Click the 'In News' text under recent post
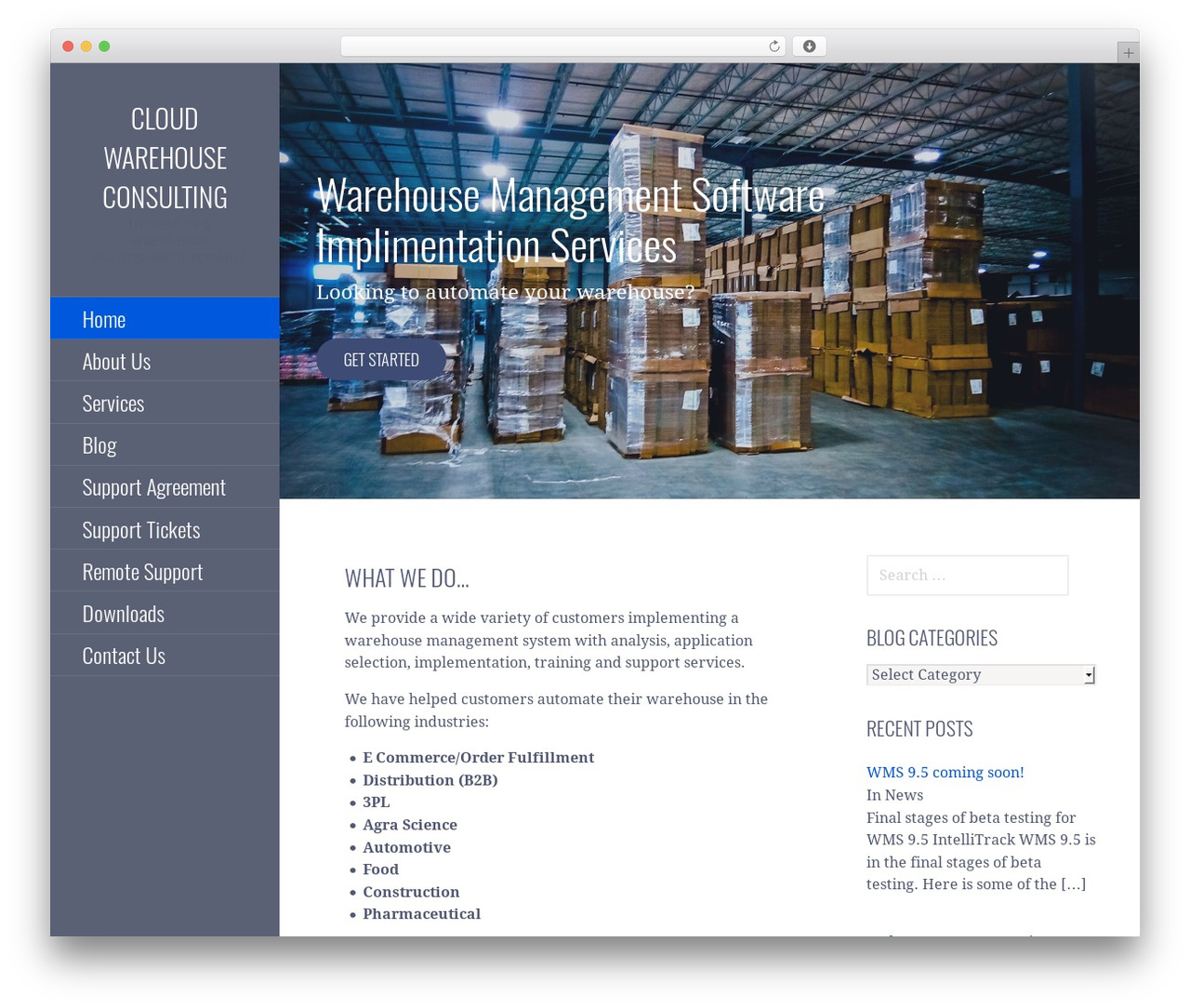Viewport: 1190px width, 1008px height. 894,795
